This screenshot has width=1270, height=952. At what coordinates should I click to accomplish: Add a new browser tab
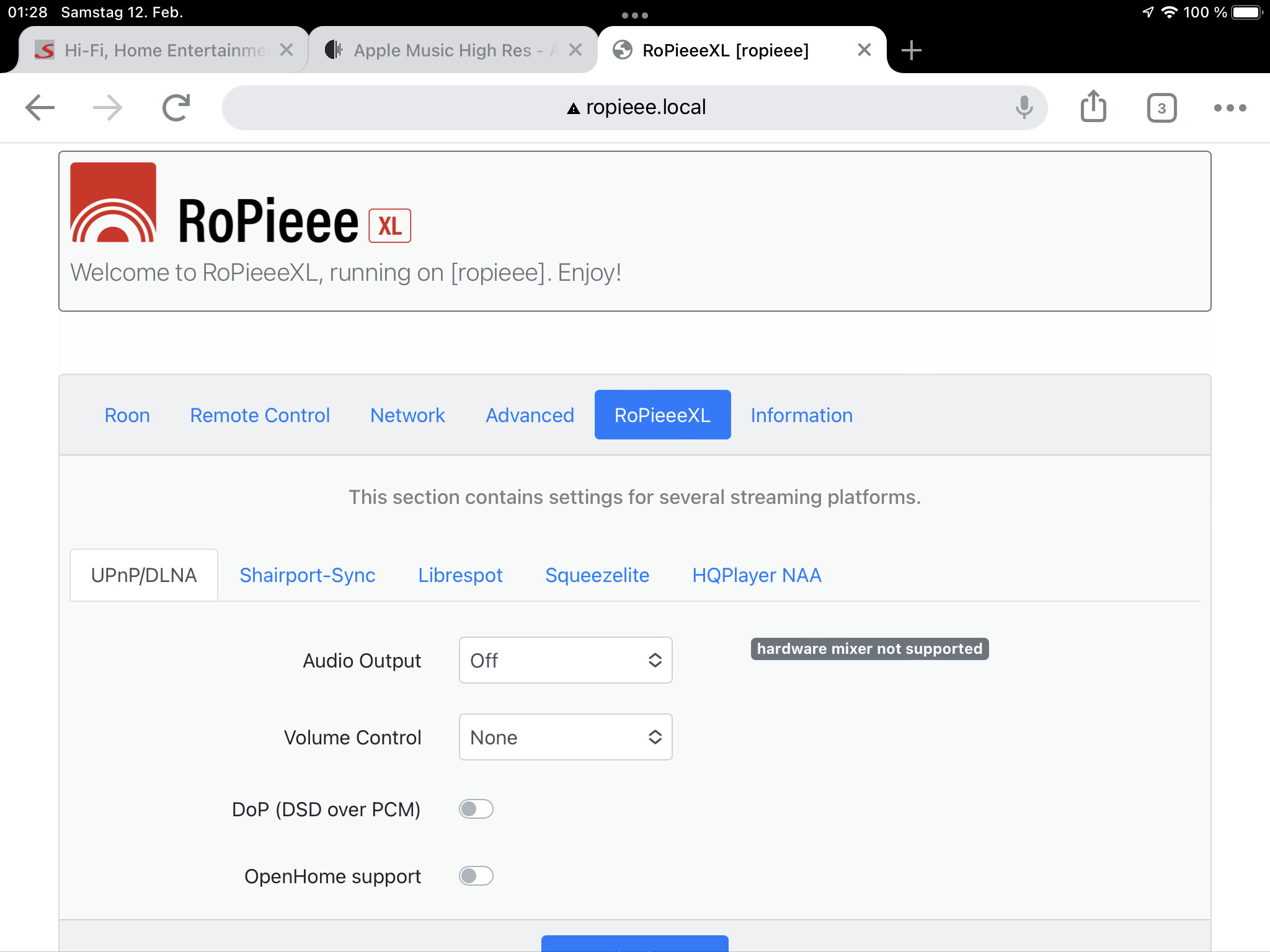coord(911,50)
